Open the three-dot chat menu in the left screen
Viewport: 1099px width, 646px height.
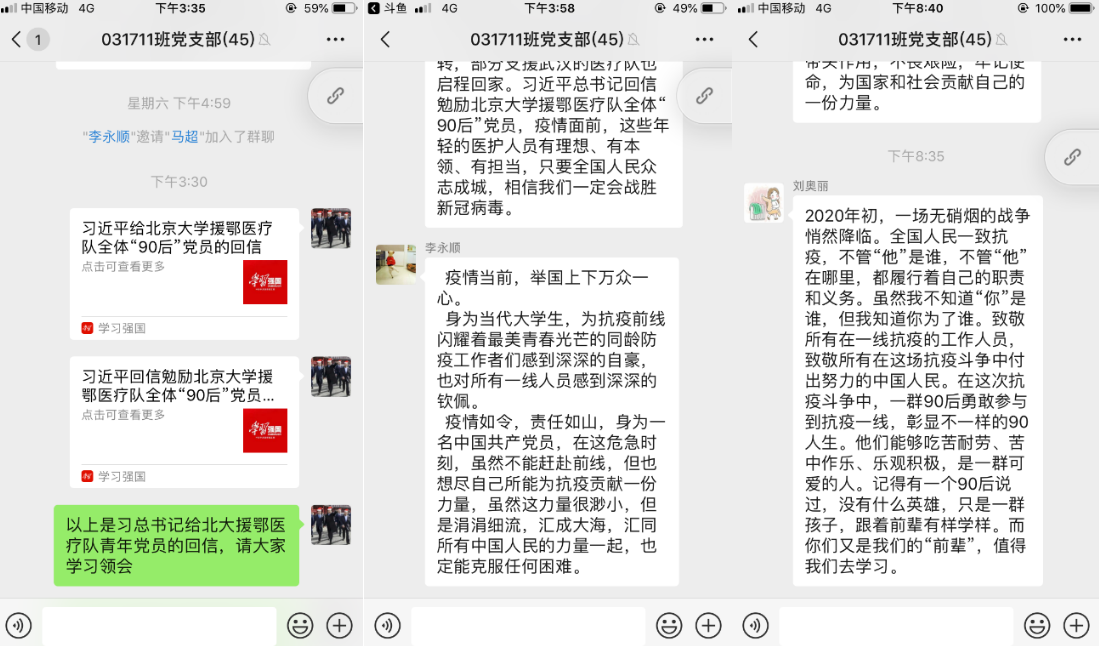click(335, 40)
